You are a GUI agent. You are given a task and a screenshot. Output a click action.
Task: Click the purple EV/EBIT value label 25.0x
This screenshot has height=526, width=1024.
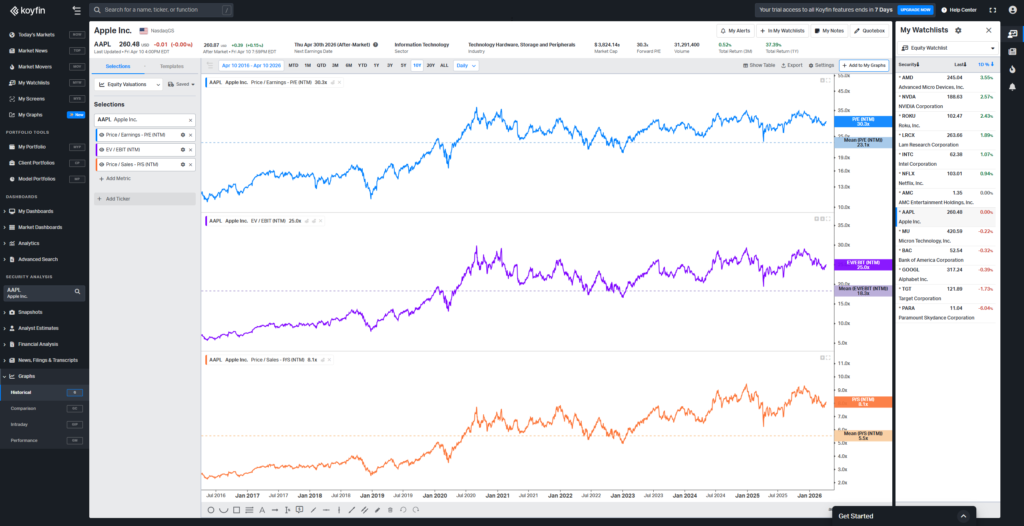[863, 265]
